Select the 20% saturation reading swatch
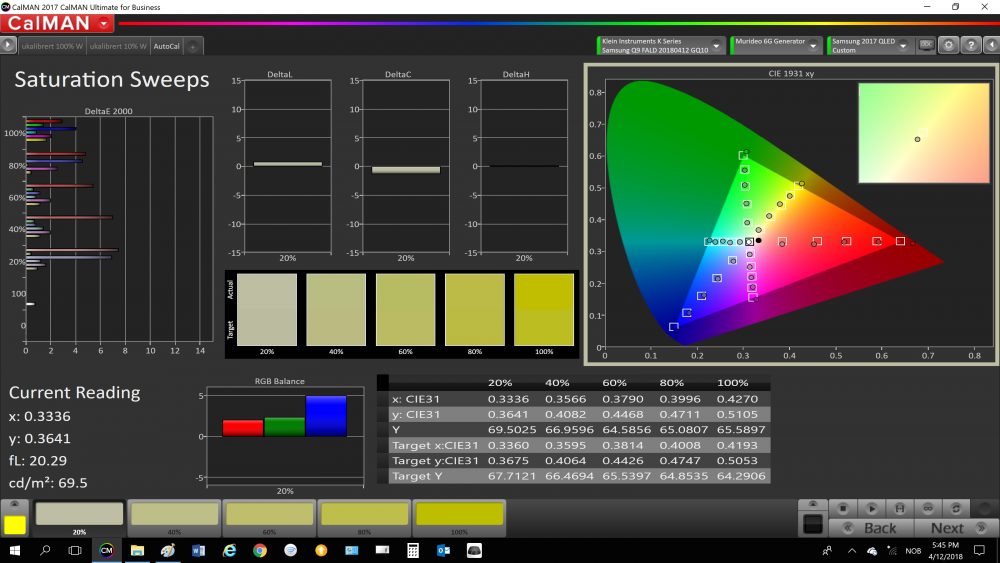Viewport: 1000px width, 563px height. 79,516
